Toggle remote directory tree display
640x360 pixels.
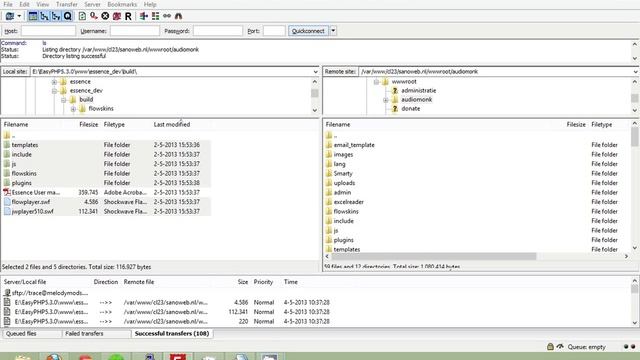click(56, 16)
